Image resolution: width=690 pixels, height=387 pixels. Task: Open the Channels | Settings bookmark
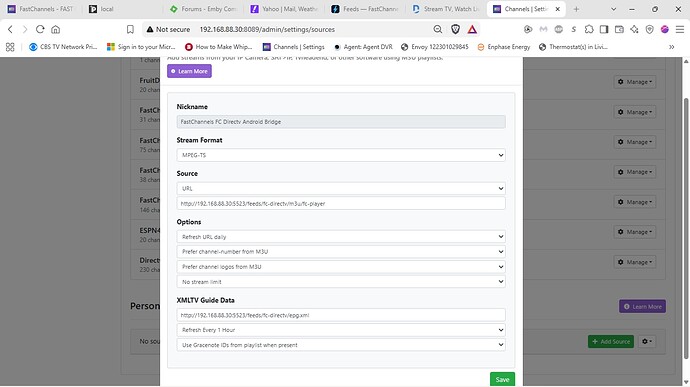tap(294, 47)
